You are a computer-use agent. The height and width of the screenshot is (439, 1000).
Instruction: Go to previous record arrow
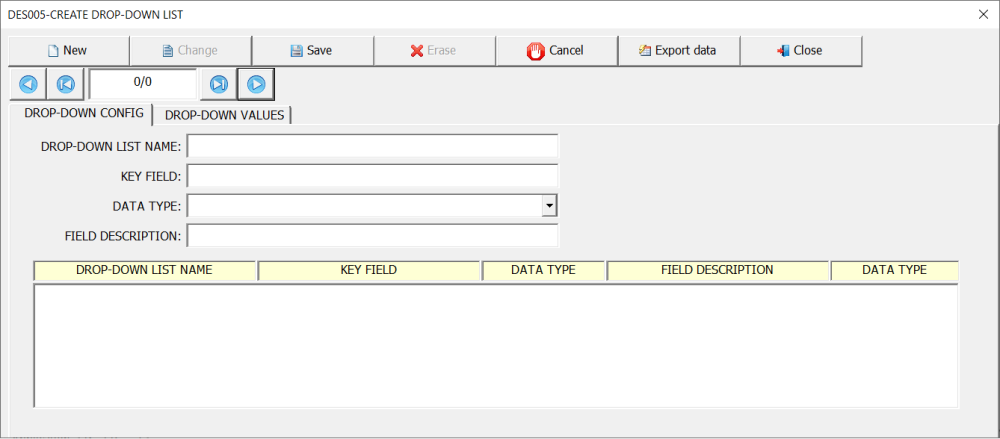click(28, 84)
